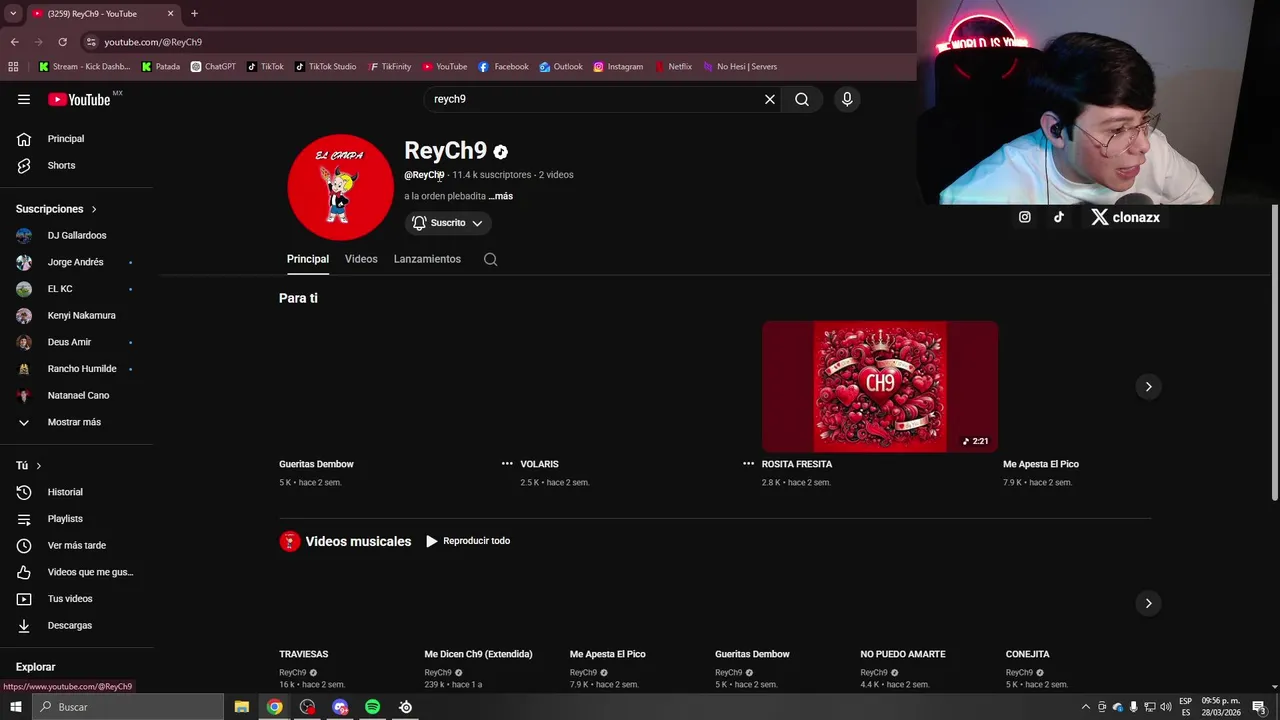Screen dimensions: 1280x720
Task: Open Me Dicen Ch9 (Extendida) video
Action: (x=478, y=654)
